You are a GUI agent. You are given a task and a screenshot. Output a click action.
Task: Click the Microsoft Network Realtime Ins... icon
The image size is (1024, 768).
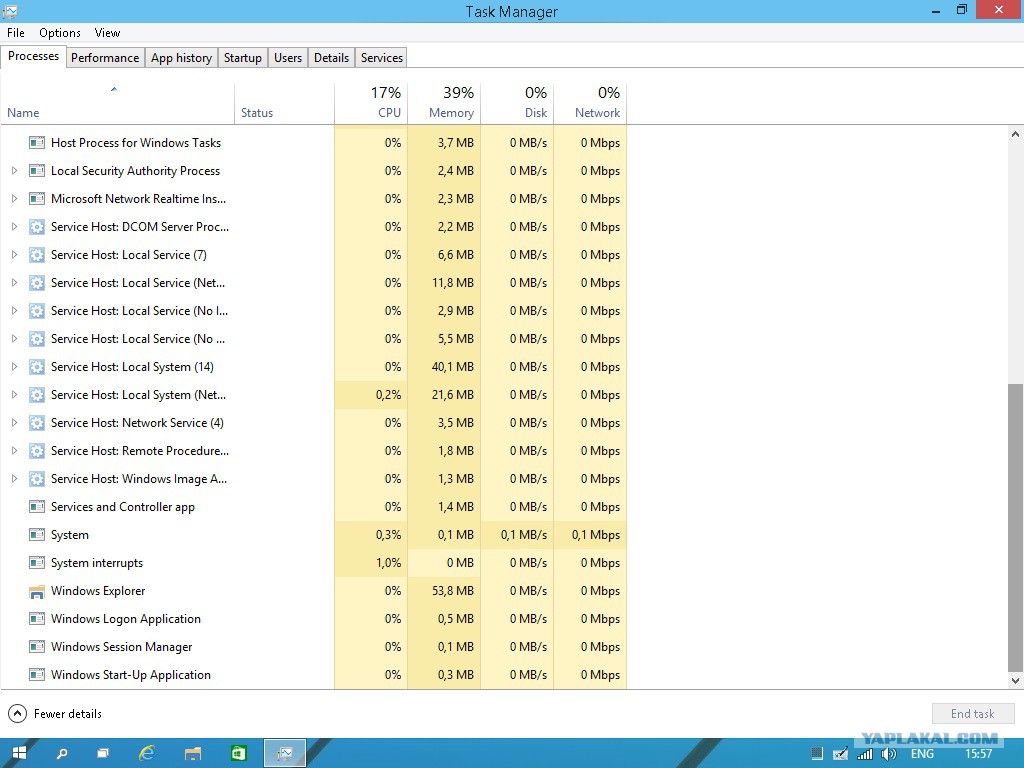tap(37, 199)
